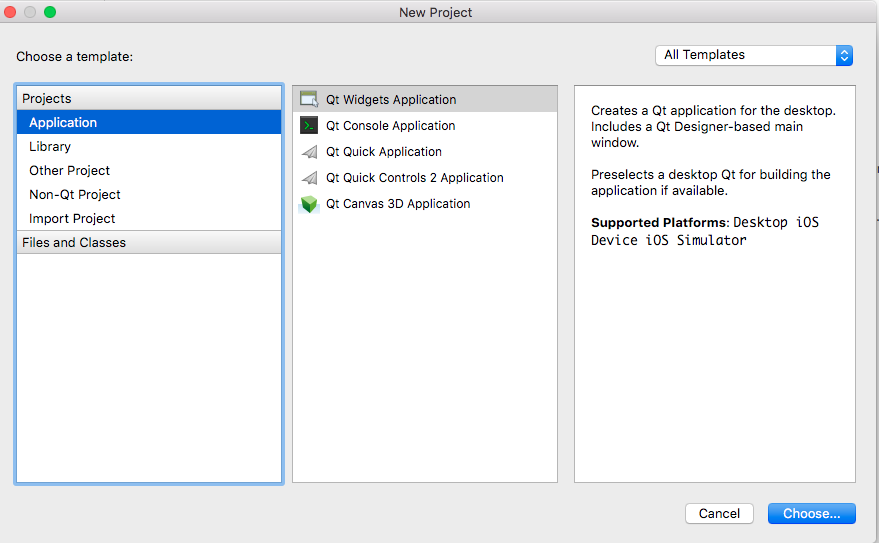Choose Qt Widgets Application template
The image size is (879, 543).
pyautogui.click(x=425, y=99)
